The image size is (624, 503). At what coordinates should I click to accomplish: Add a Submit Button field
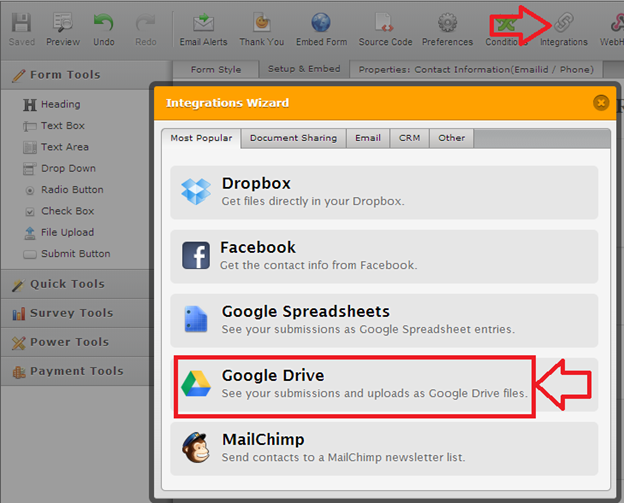click(66, 254)
